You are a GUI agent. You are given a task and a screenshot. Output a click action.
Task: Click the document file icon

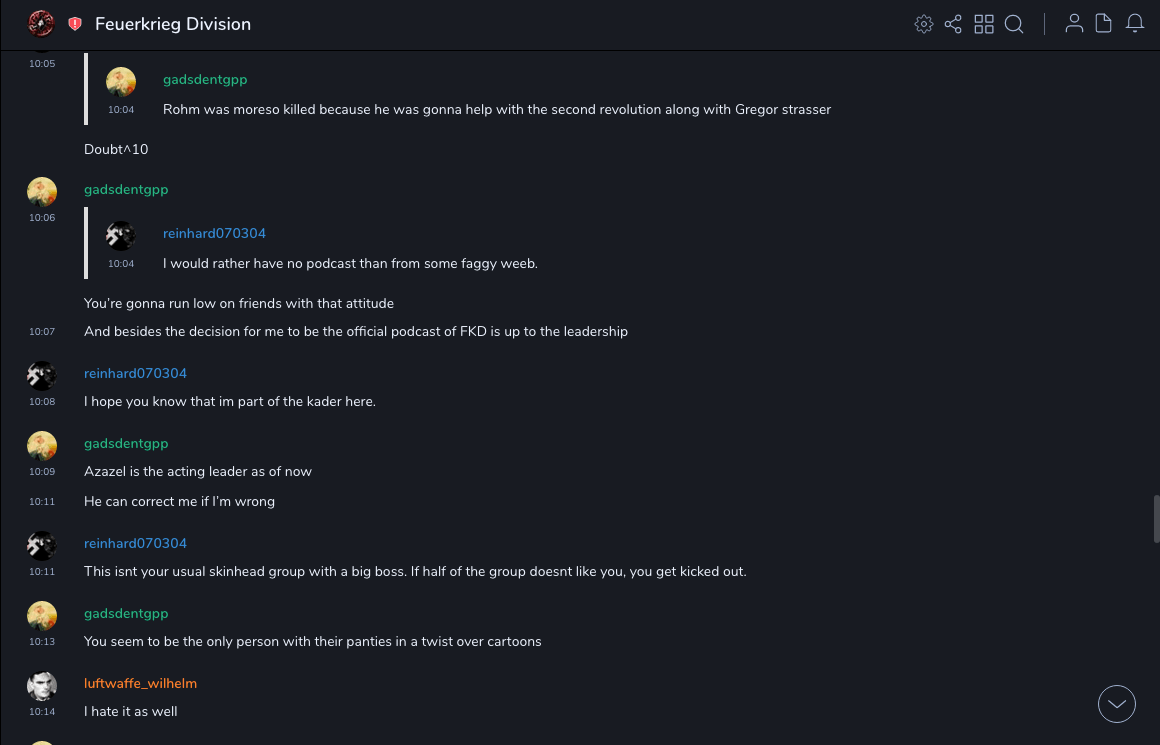tap(1104, 24)
